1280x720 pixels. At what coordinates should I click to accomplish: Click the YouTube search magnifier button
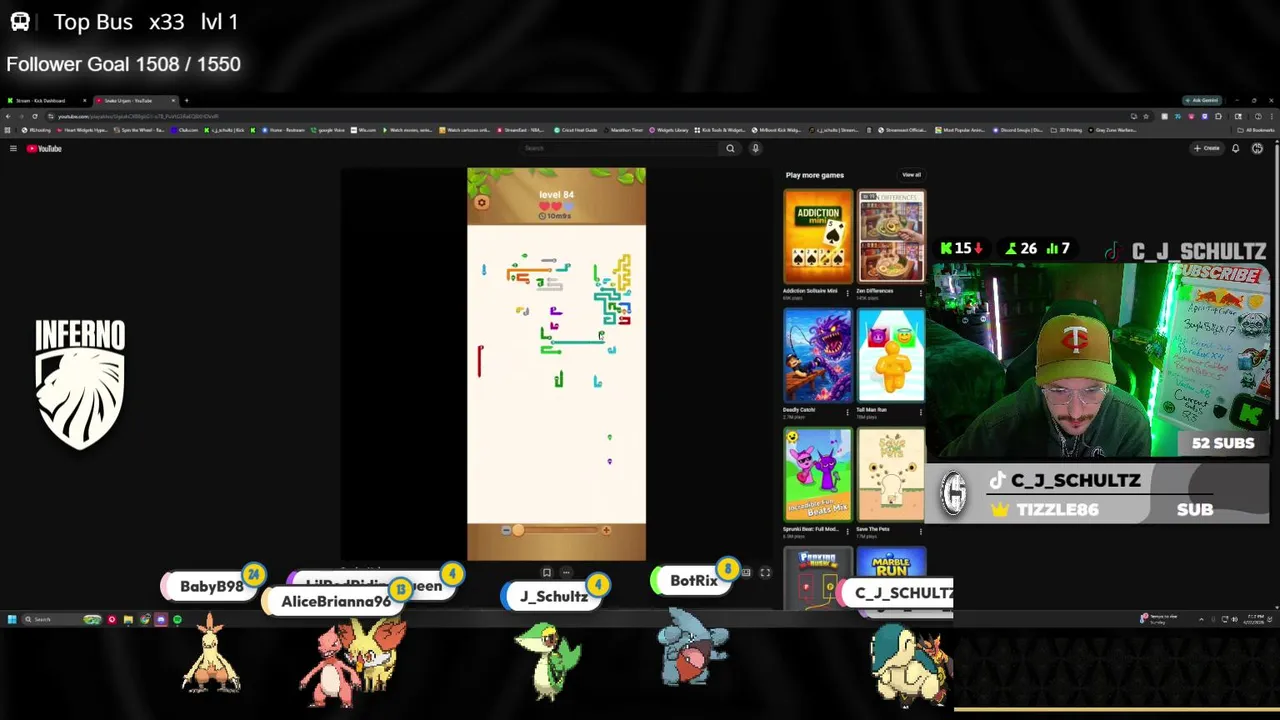[730, 148]
